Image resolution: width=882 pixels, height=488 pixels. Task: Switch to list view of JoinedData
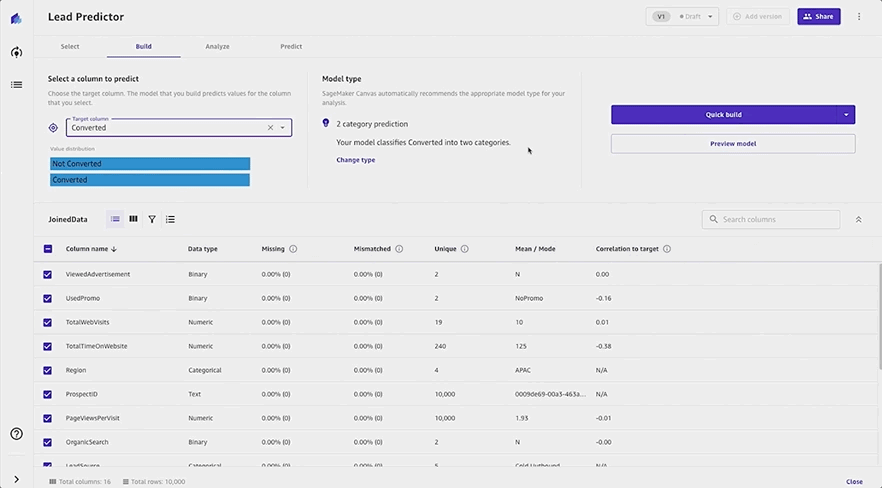pos(115,219)
